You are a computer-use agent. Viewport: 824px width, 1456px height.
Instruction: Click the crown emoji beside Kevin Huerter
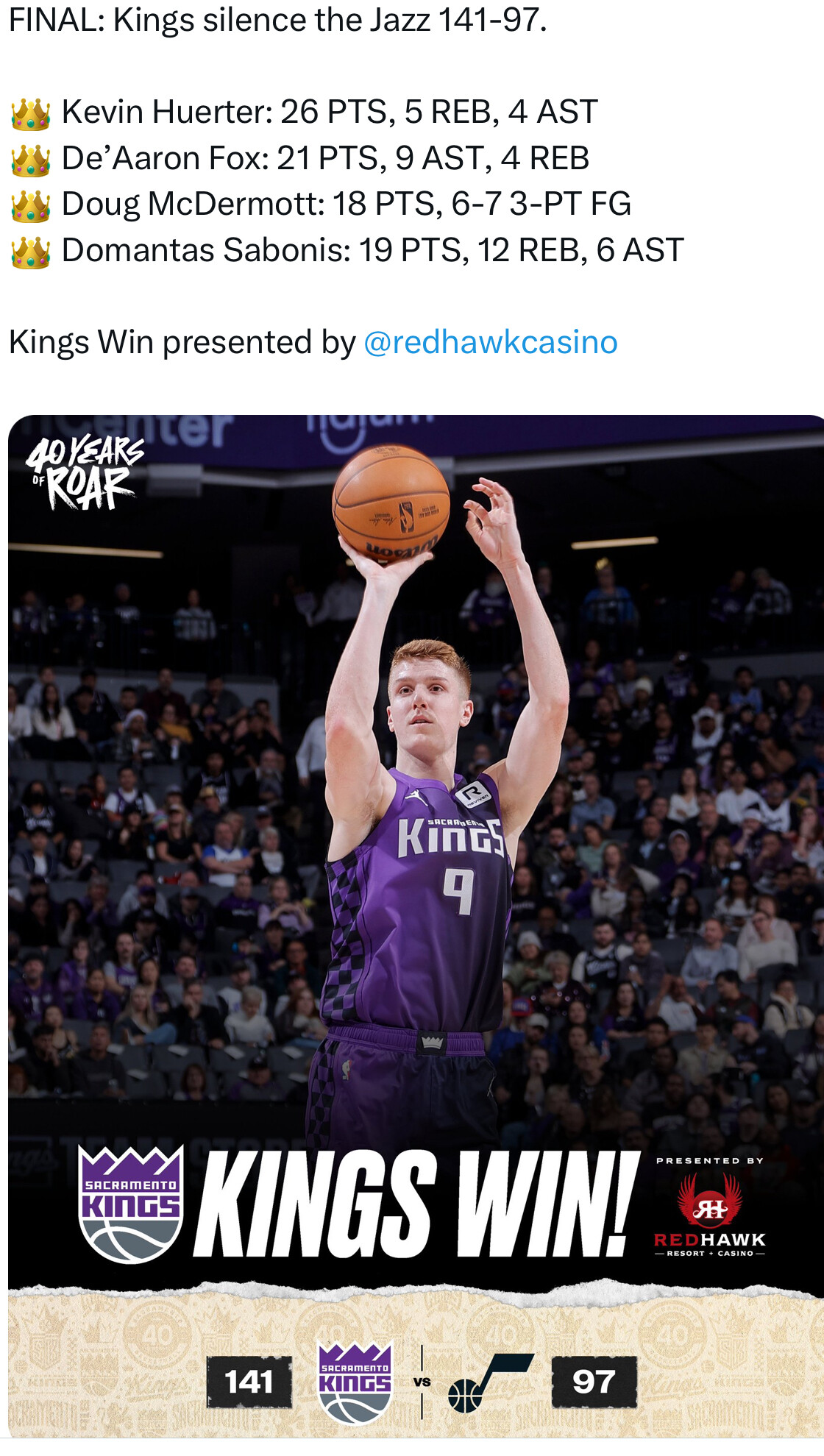point(31,113)
